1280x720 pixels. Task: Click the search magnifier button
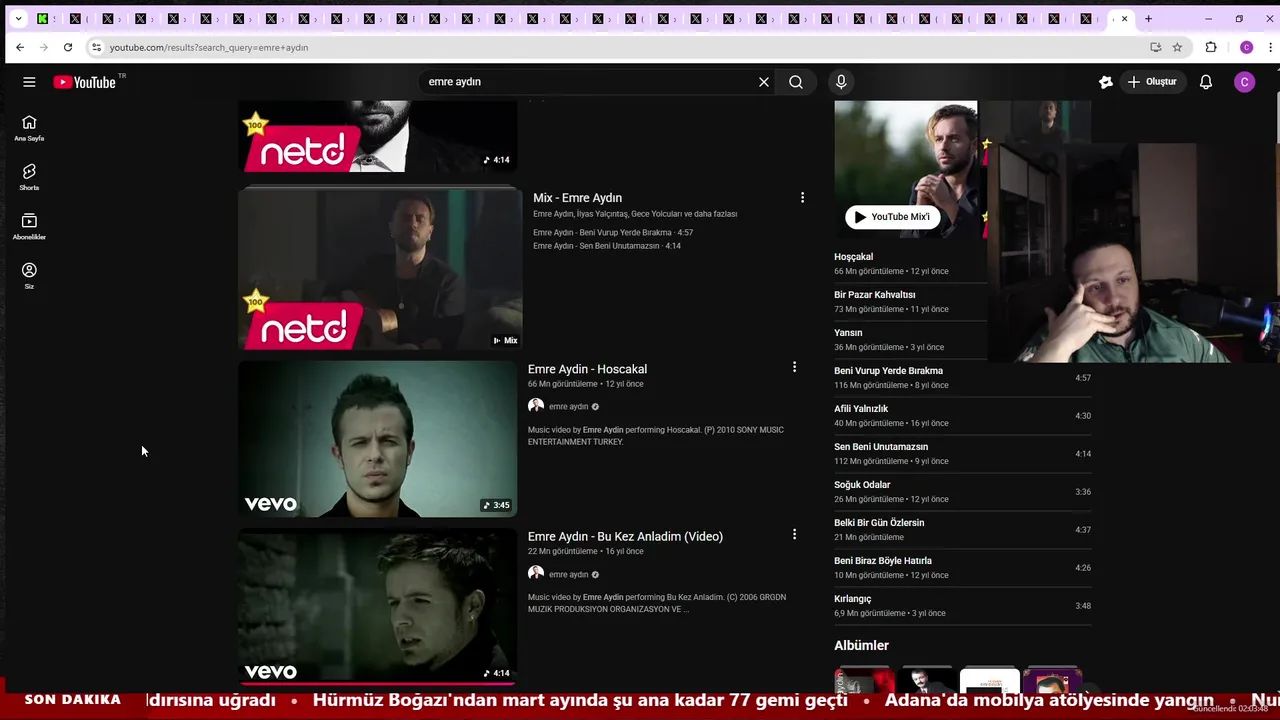coord(796,82)
